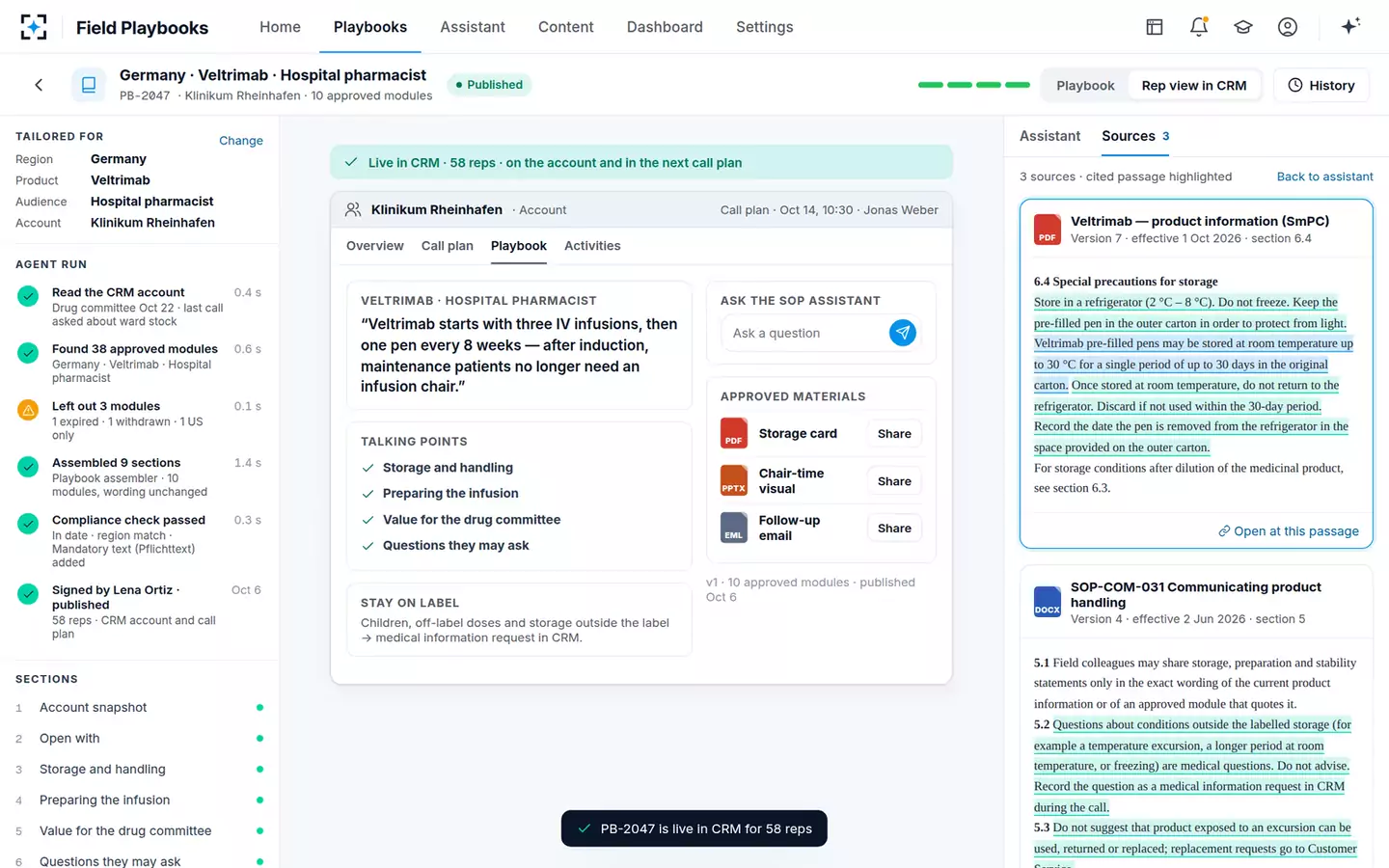
Task: Switch to Playbook view toggle
Action: (x=1085, y=86)
